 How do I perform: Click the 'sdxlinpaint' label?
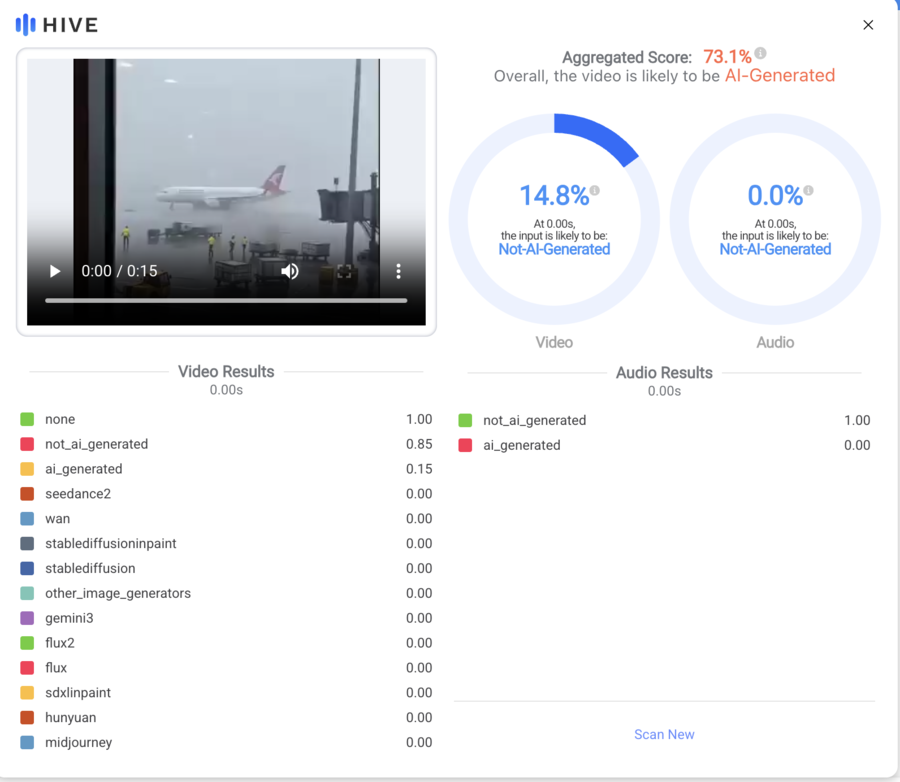coord(78,692)
